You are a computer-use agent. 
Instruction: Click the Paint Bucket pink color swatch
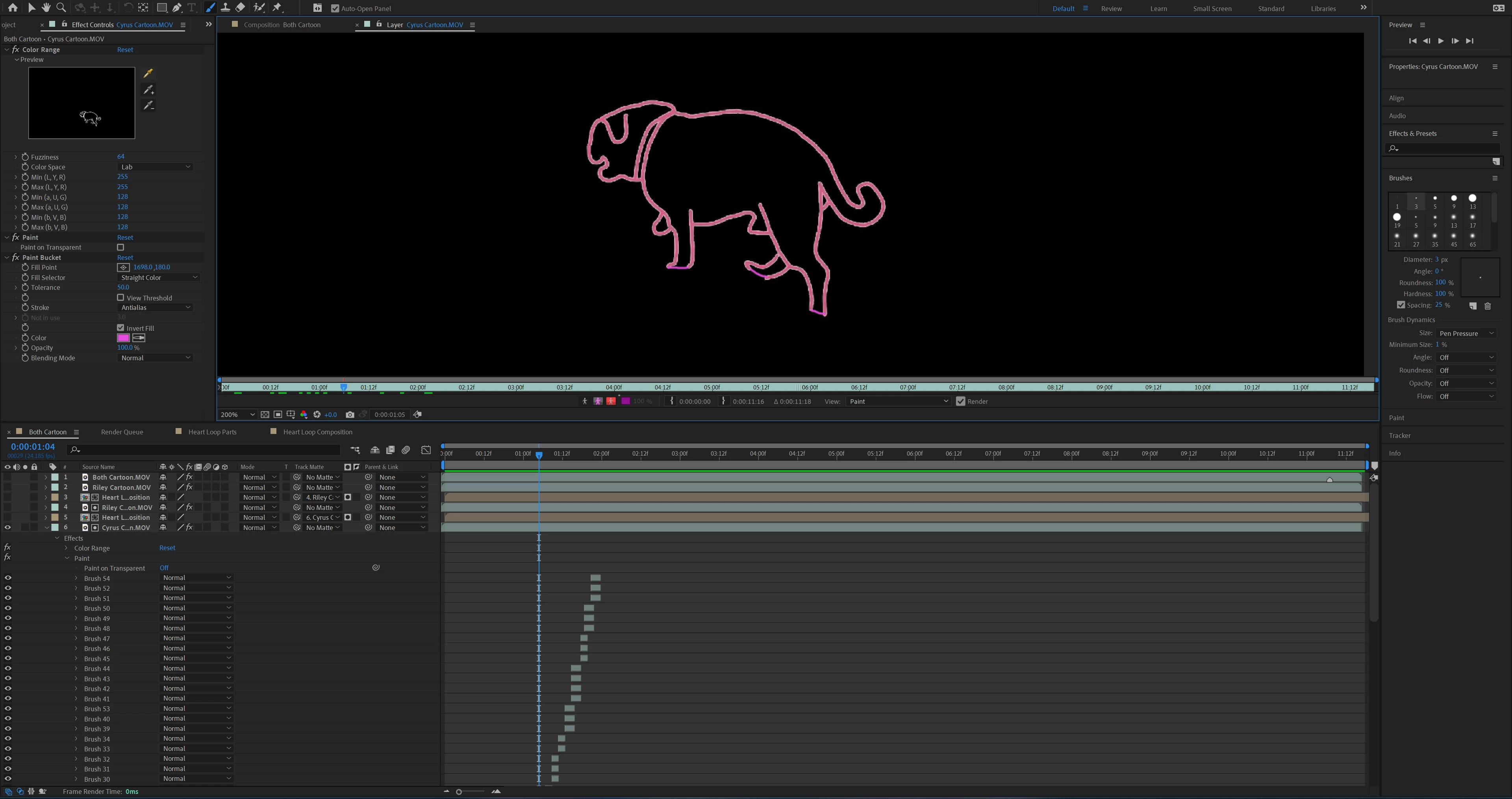(x=123, y=338)
